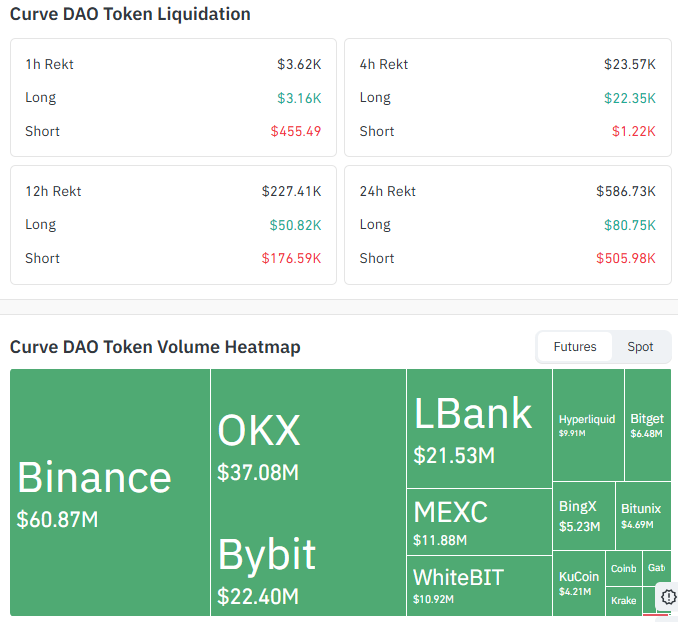Viewport: 678px width, 622px height.
Task: Select the 24h Long value $80.75K
Action: pos(630,225)
